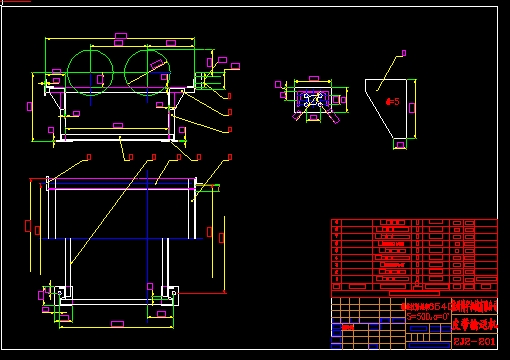Click the red δ=5 thickness annotation
510x360 pixels.
tap(393, 101)
